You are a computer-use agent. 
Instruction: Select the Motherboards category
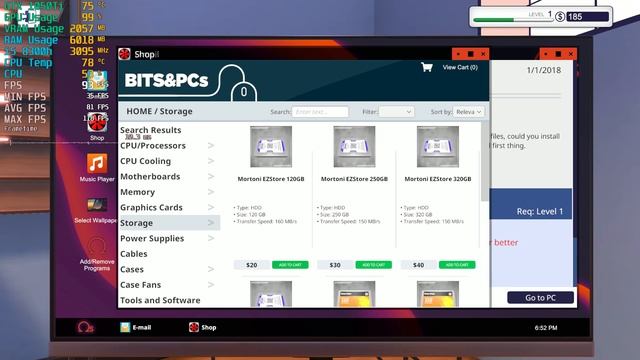150,177
